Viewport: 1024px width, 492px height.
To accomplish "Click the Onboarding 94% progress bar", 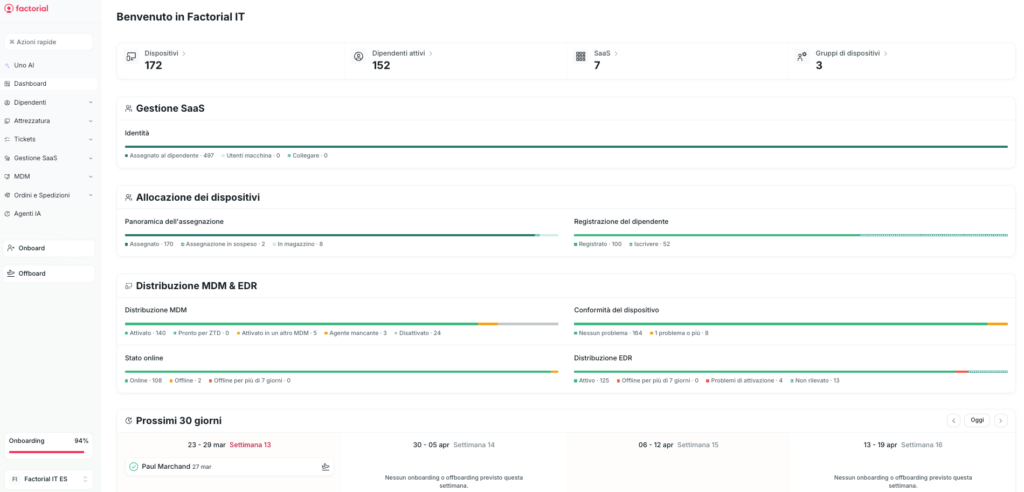I will pyautogui.click(x=49, y=451).
